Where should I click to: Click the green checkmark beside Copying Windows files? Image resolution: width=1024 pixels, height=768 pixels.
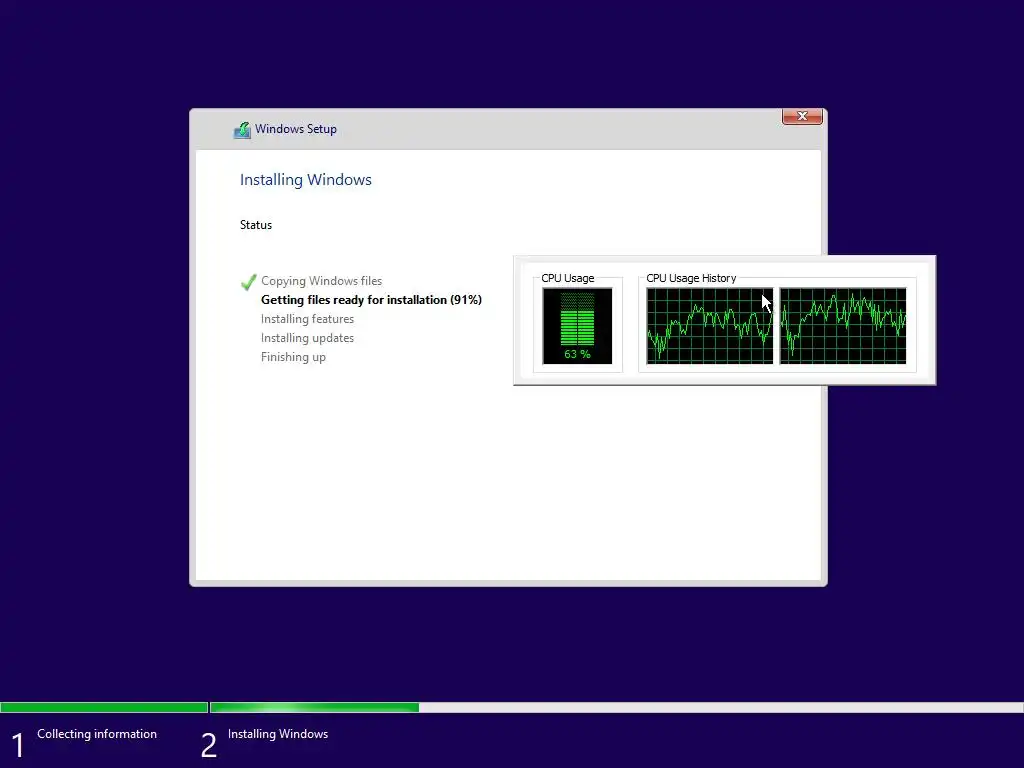(x=248, y=281)
